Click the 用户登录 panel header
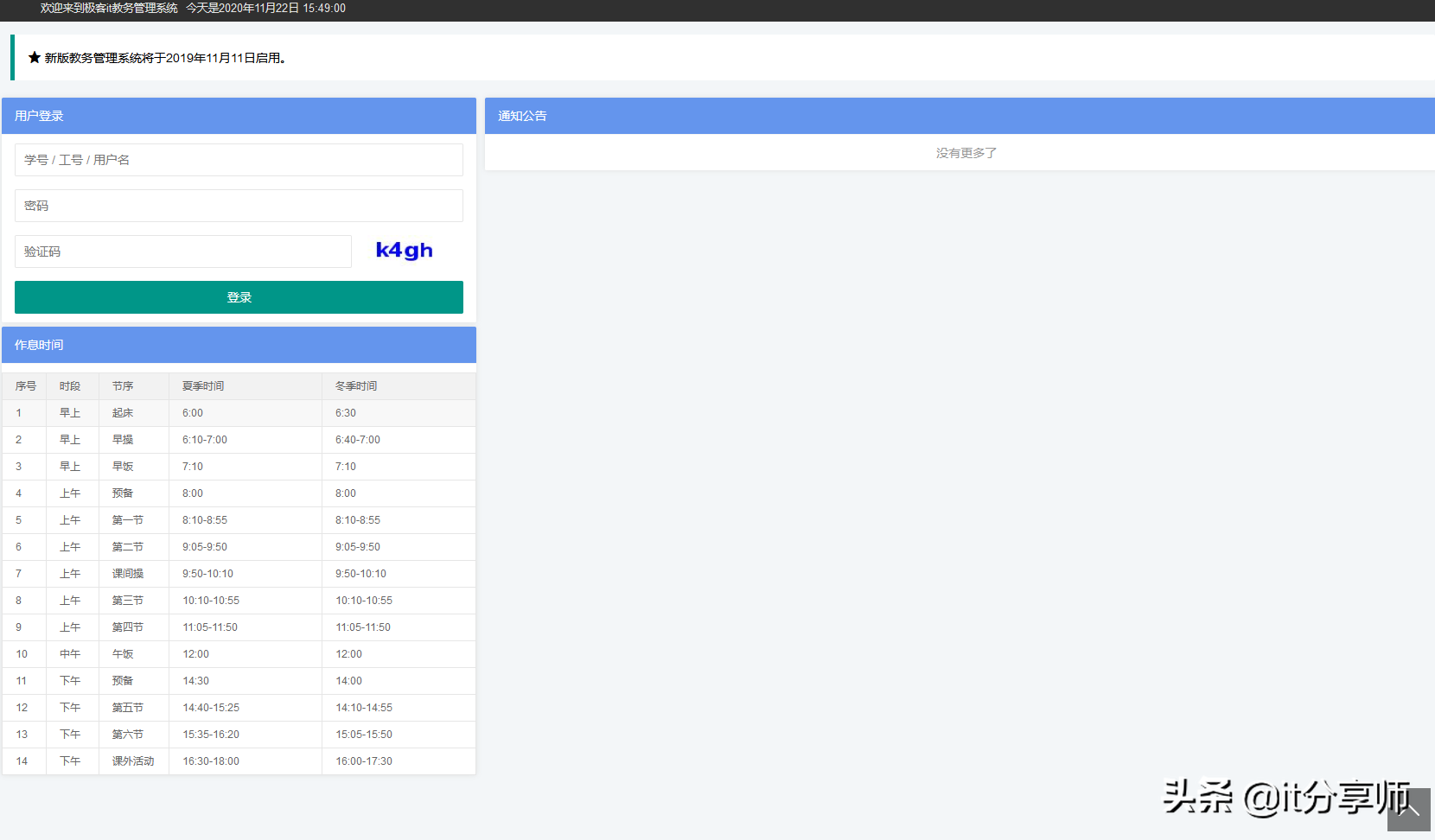This screenshot has width=1435, height=840. pyautogui.click(x=38, y=116)
